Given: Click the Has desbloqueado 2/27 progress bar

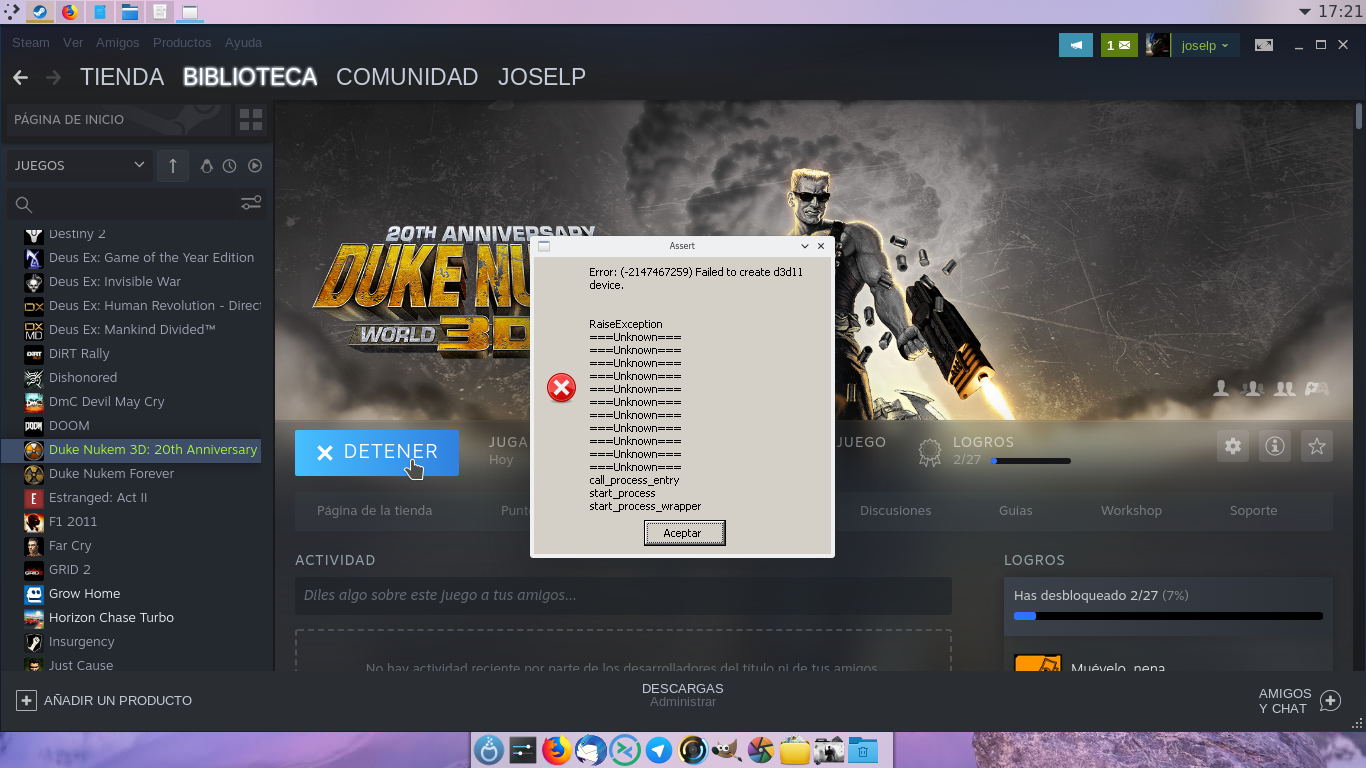Looking at the screenshot, I should [1168, 616].
